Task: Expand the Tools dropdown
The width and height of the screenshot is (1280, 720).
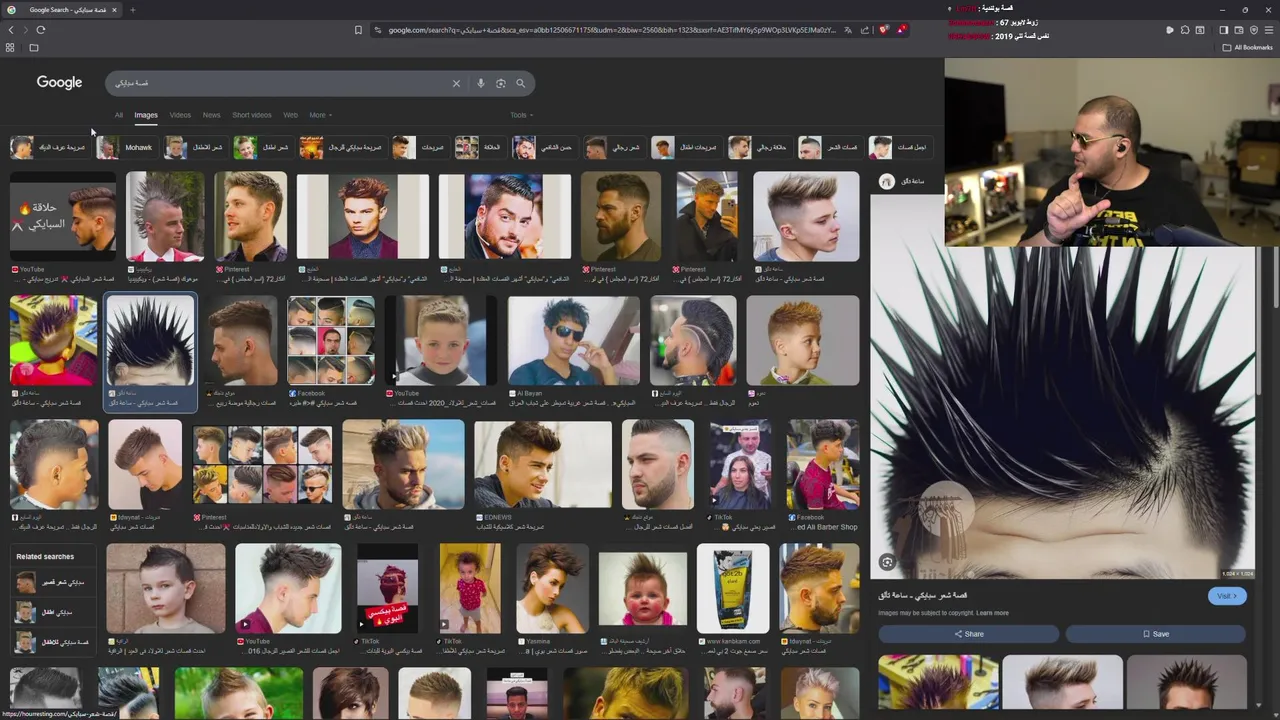Action: pos(521,115)
